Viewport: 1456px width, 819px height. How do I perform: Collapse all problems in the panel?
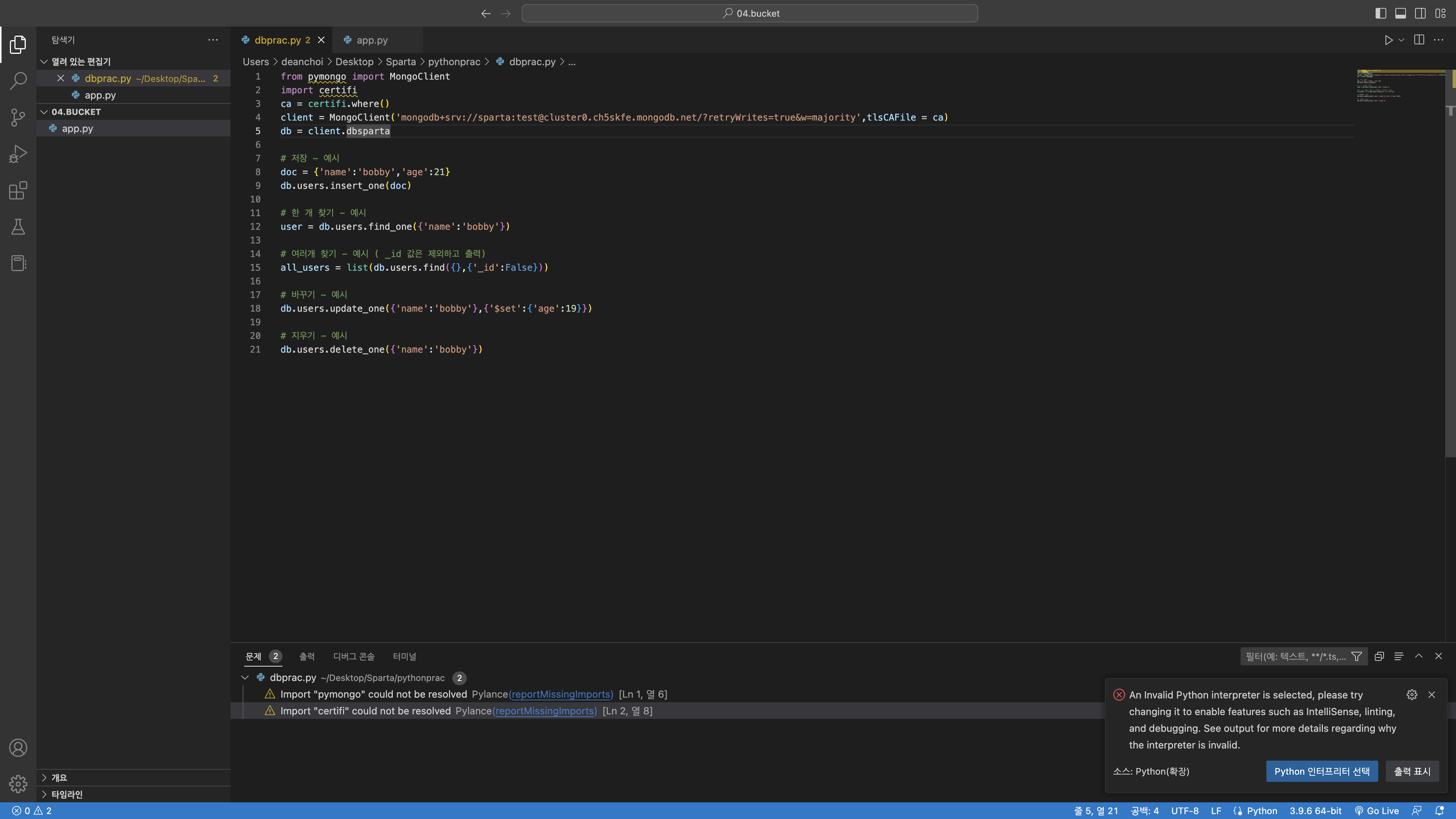(1379, 656)
